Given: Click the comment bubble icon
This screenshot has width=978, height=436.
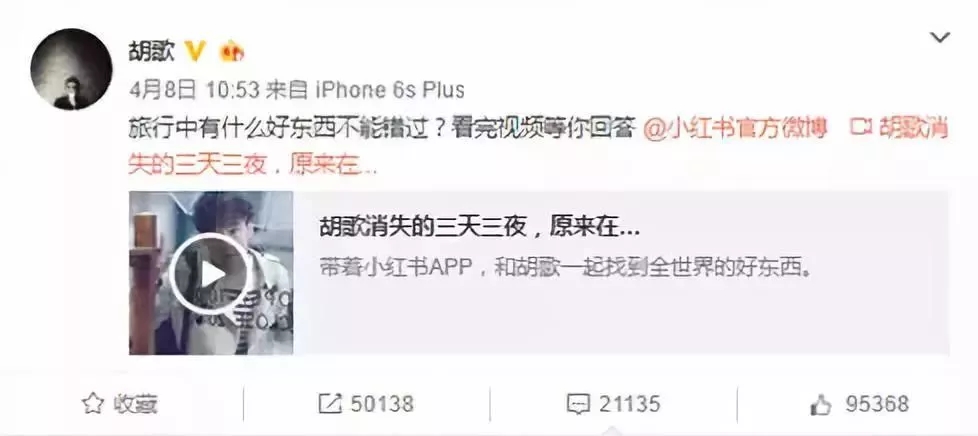Looking at the screenshot, I should [x=578, y=404].
